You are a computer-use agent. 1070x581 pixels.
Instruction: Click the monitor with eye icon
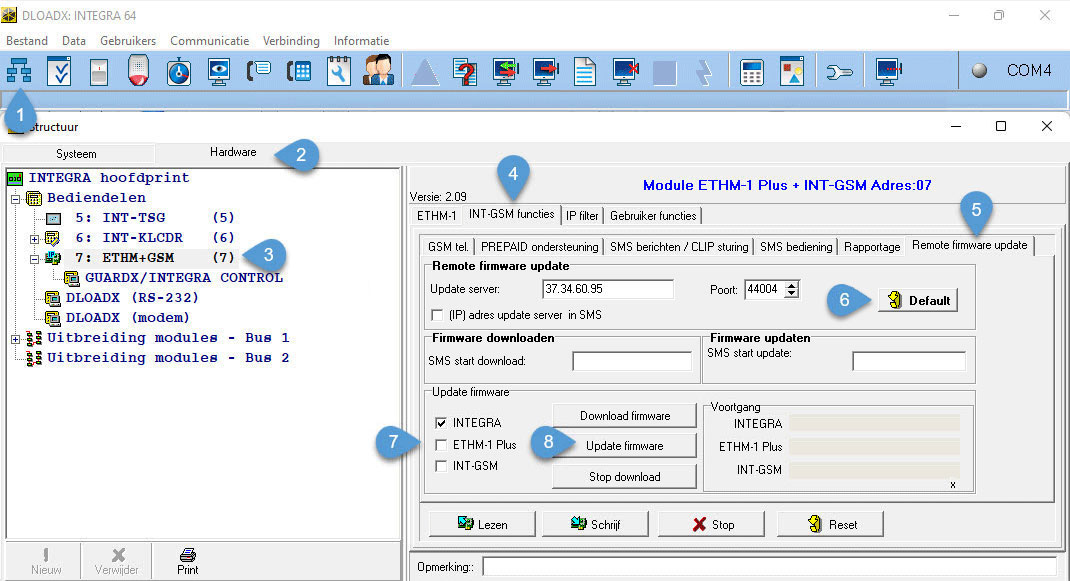click(x=219, y=71)
